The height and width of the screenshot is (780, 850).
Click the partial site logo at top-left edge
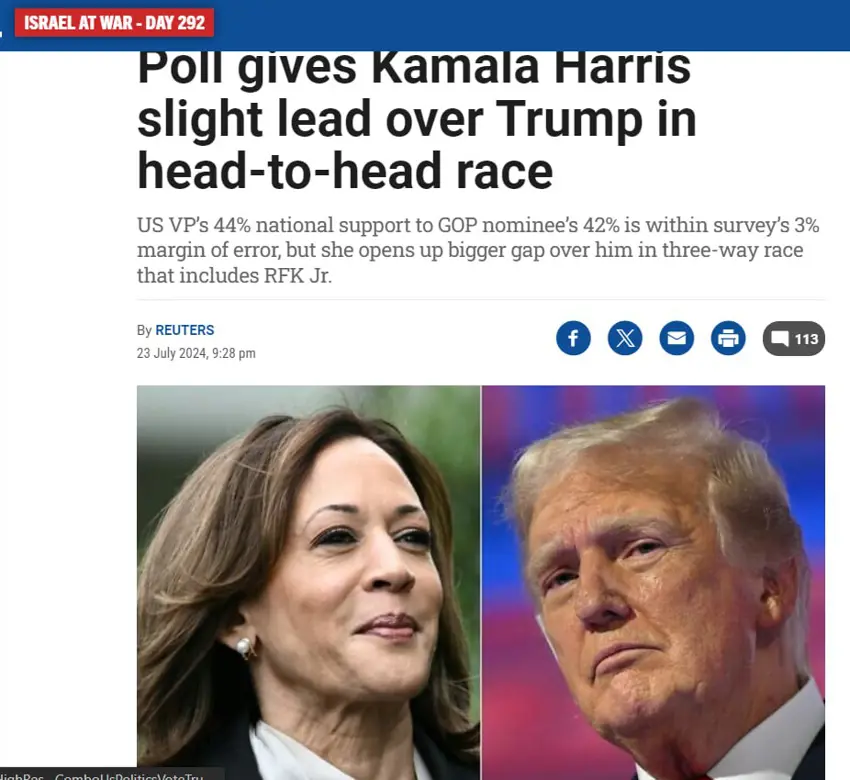(1, 33)
